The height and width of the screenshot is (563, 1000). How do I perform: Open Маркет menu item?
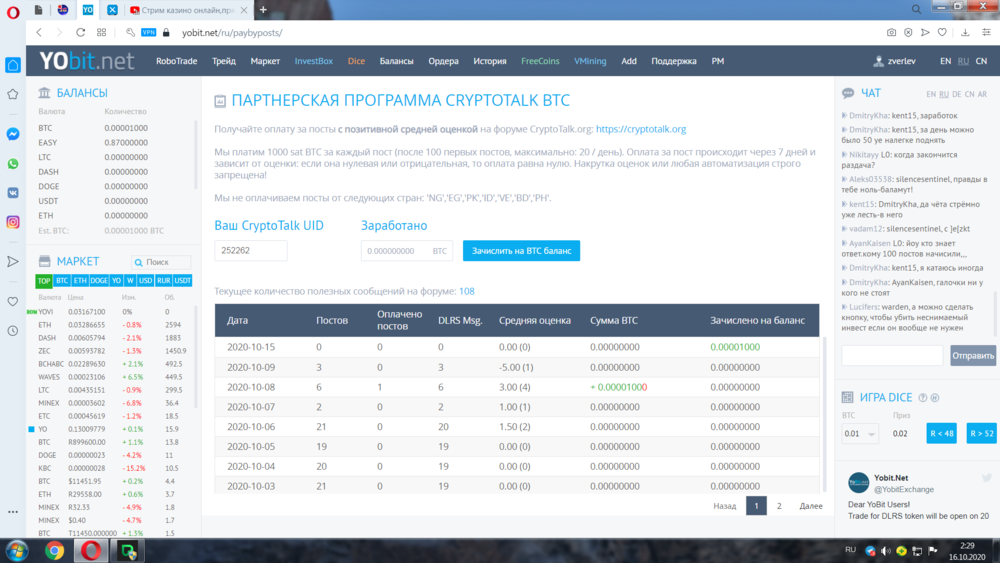(265, 61)
